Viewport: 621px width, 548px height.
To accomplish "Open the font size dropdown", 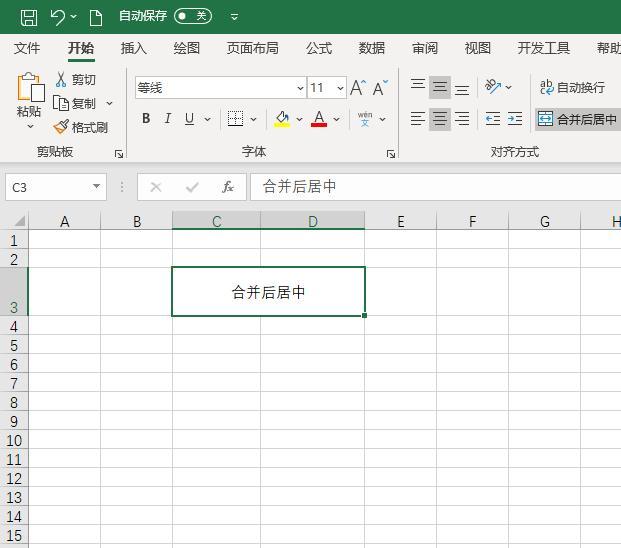I will (x=340, y=88).
